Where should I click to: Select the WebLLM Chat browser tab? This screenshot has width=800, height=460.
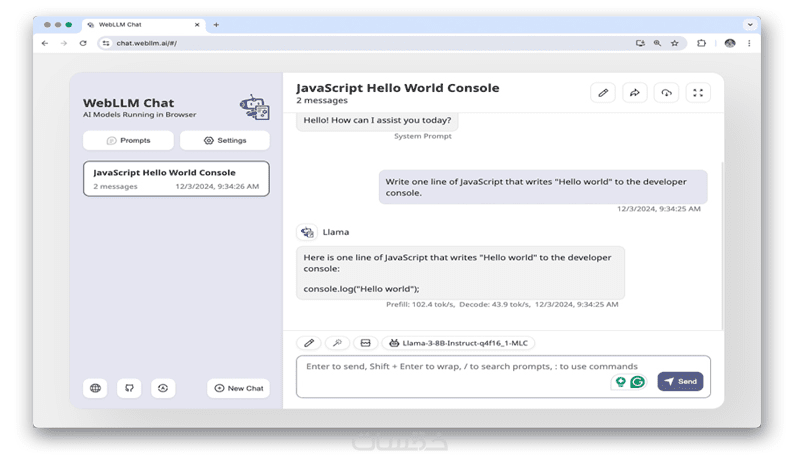click(143, 24)
